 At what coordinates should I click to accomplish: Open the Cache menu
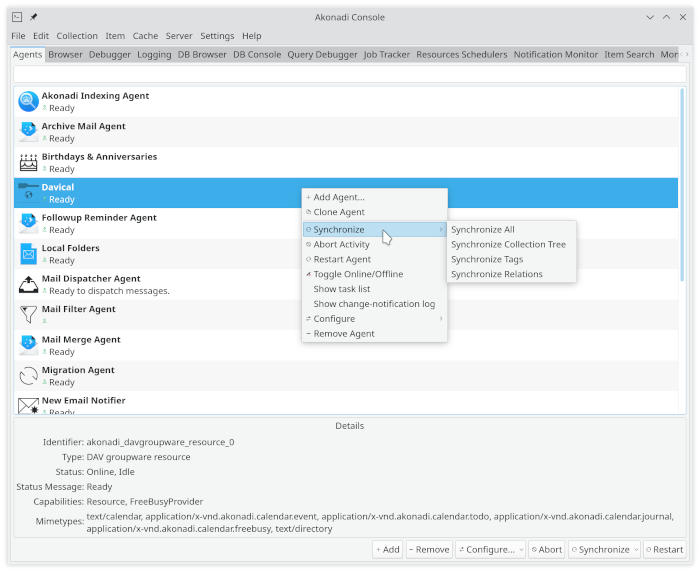[145, 36]
